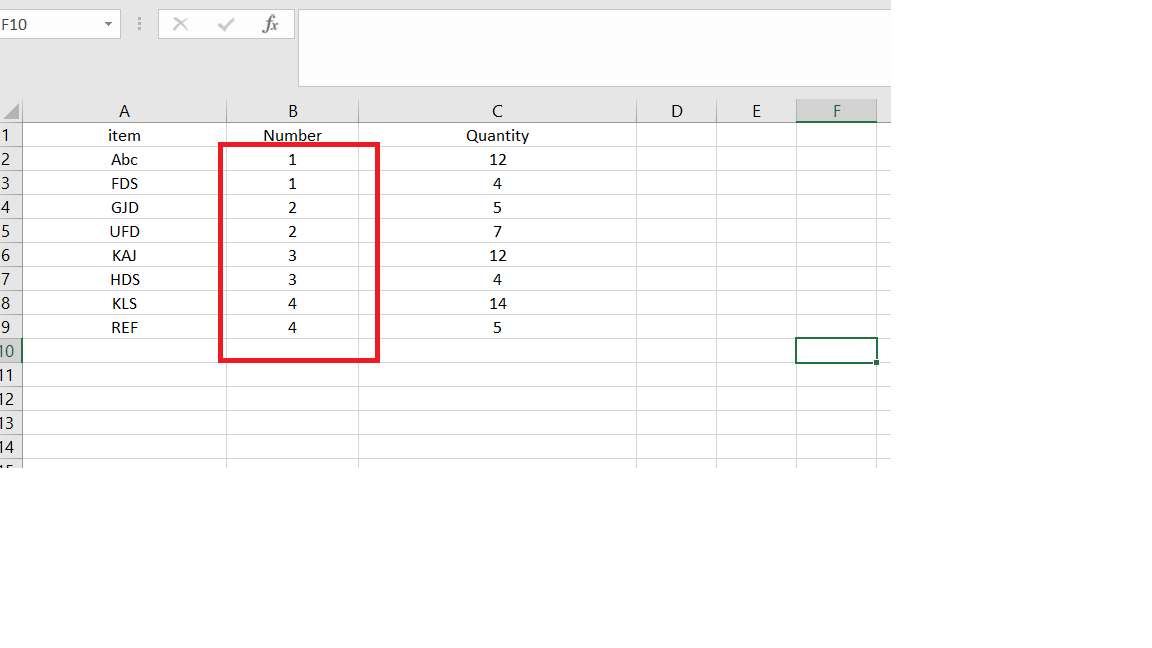Select column F header
1152x648 pixels.
point(836,111)
